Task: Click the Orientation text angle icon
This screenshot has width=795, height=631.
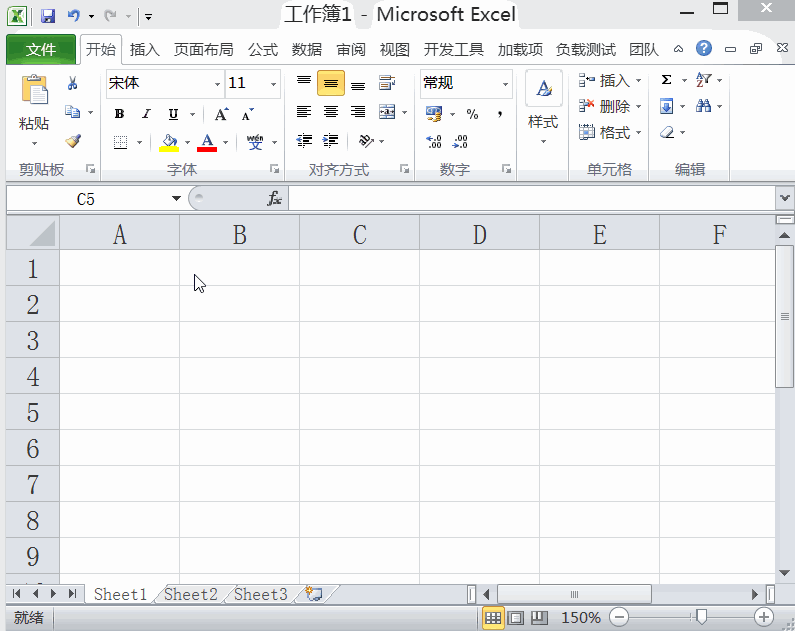Action: tap(366, 140)
